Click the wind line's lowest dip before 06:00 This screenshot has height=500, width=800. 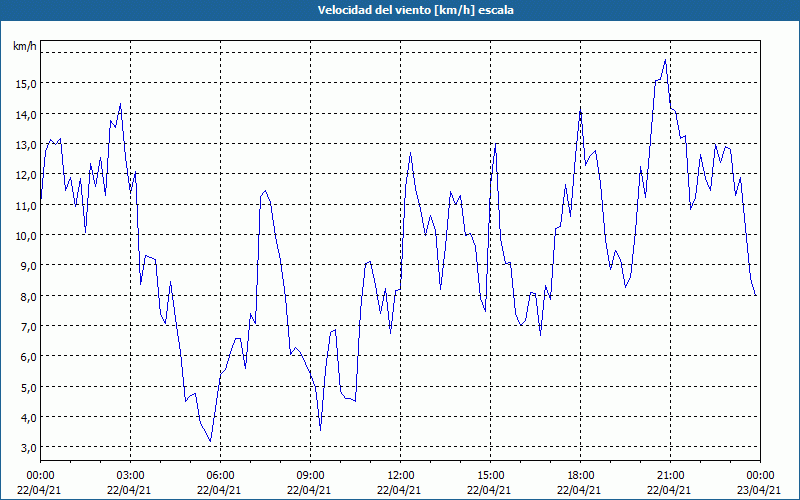(210, 441)
